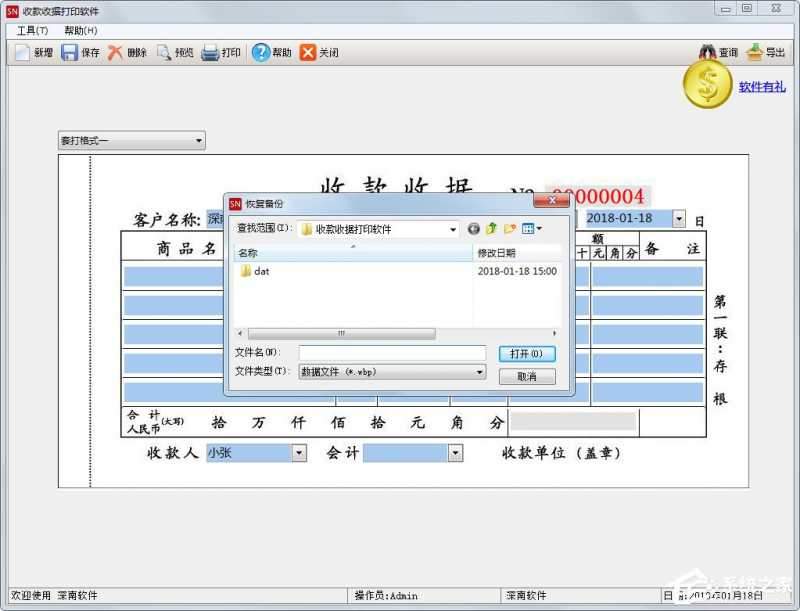The width and height of the screenshot is (800, 611).
Task: Open the view menu icon in dialog
Action: point(532,229)
